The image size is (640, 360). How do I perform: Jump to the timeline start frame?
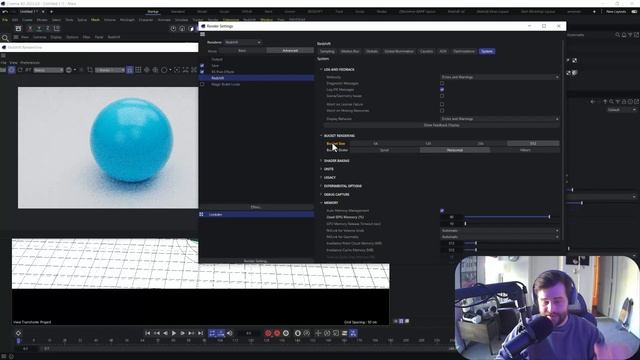coord(148,333)
